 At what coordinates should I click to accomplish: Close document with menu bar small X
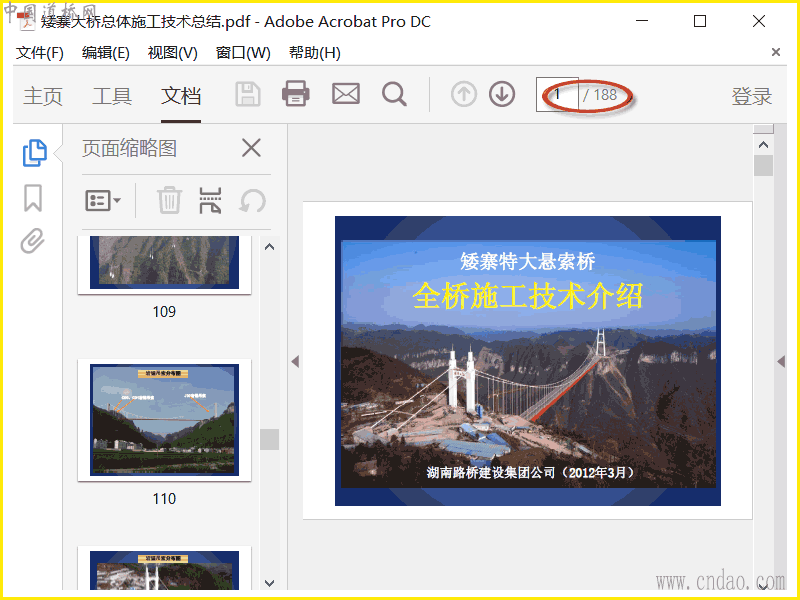(776, 52)
